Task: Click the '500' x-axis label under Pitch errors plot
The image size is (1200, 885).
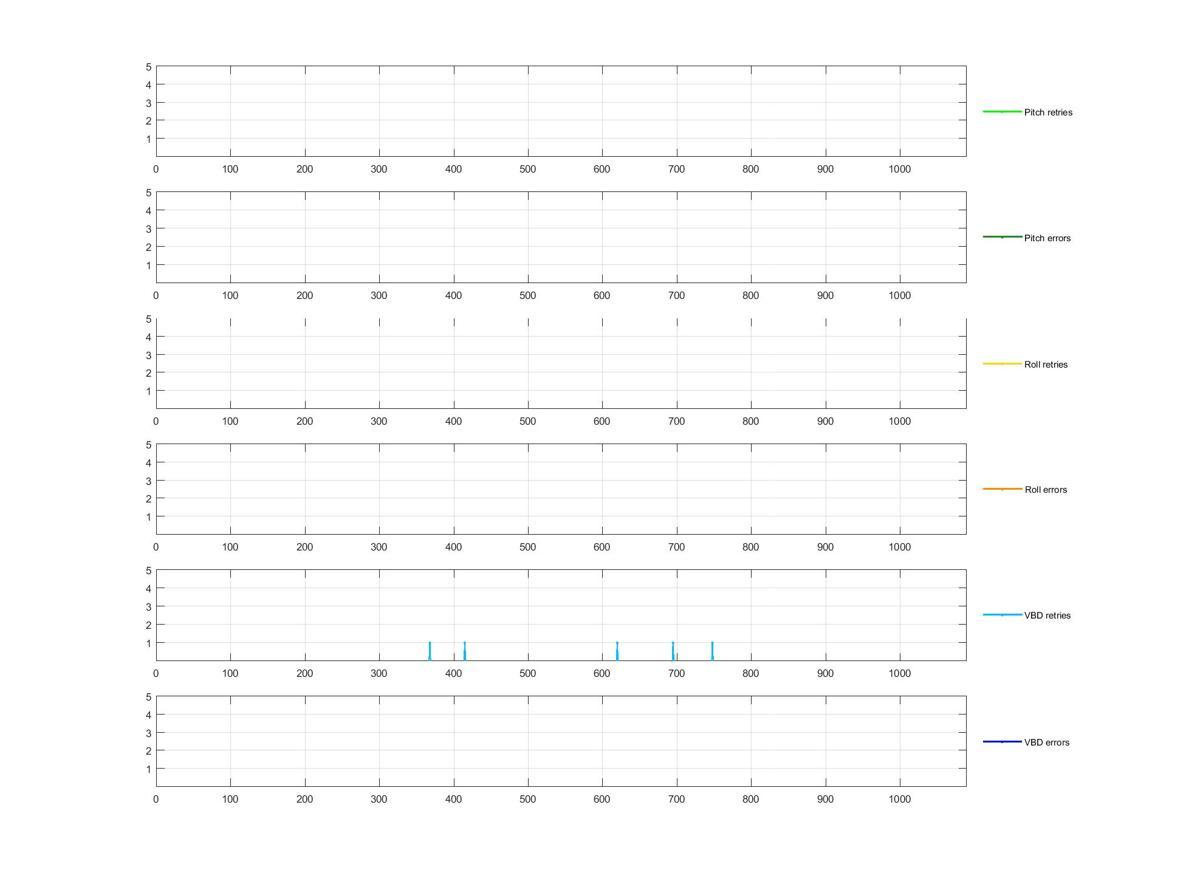Action: pyautogui.click(x=528, y=296)
